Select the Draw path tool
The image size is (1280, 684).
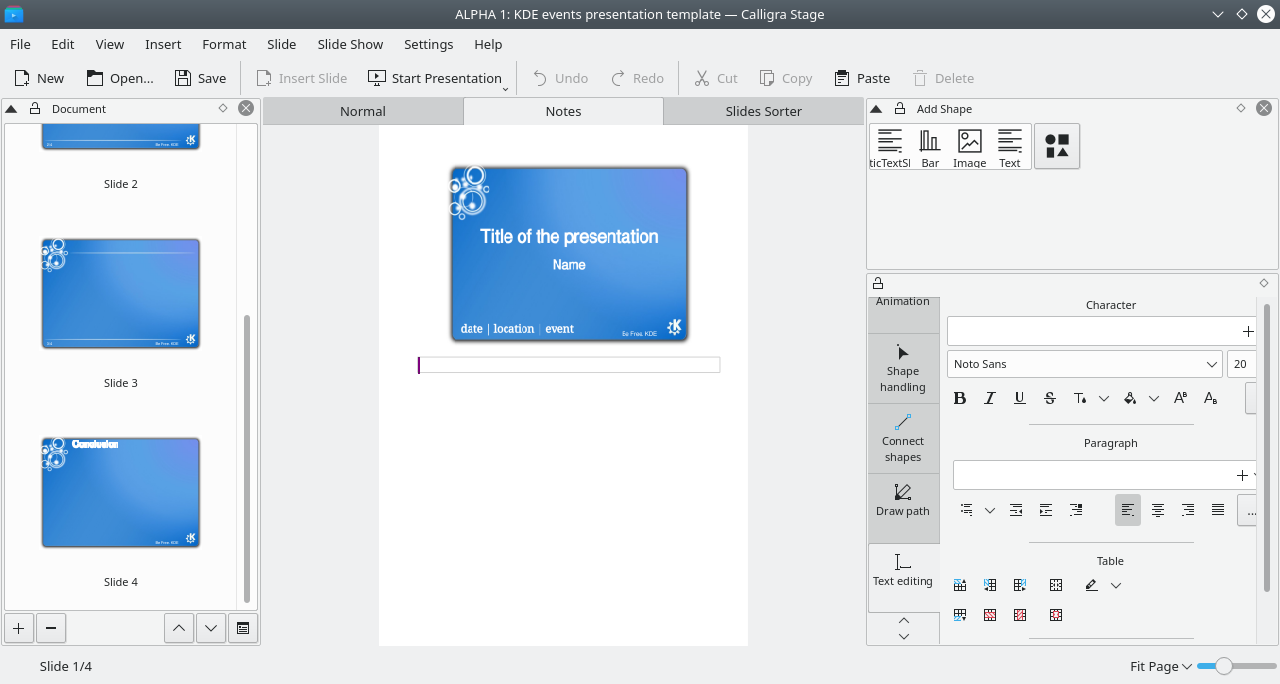pos(903,500)
